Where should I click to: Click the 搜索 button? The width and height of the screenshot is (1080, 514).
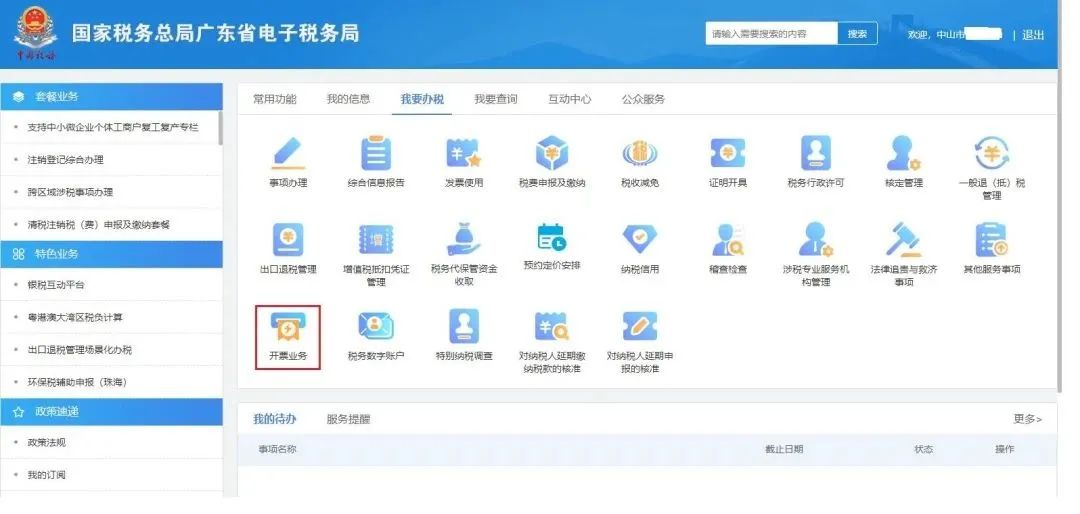[x=858, y=34]
